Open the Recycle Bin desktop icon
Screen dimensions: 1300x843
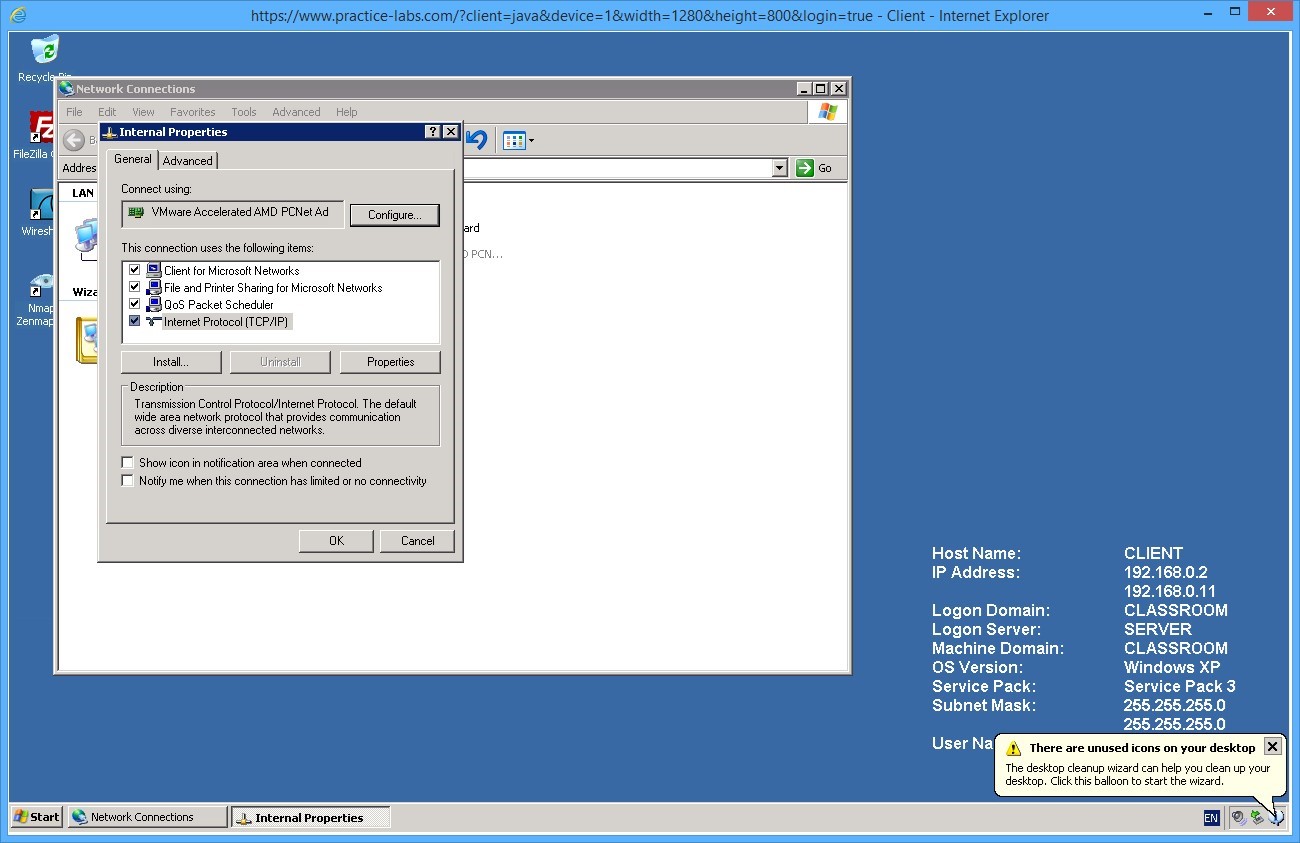[44, 52]
